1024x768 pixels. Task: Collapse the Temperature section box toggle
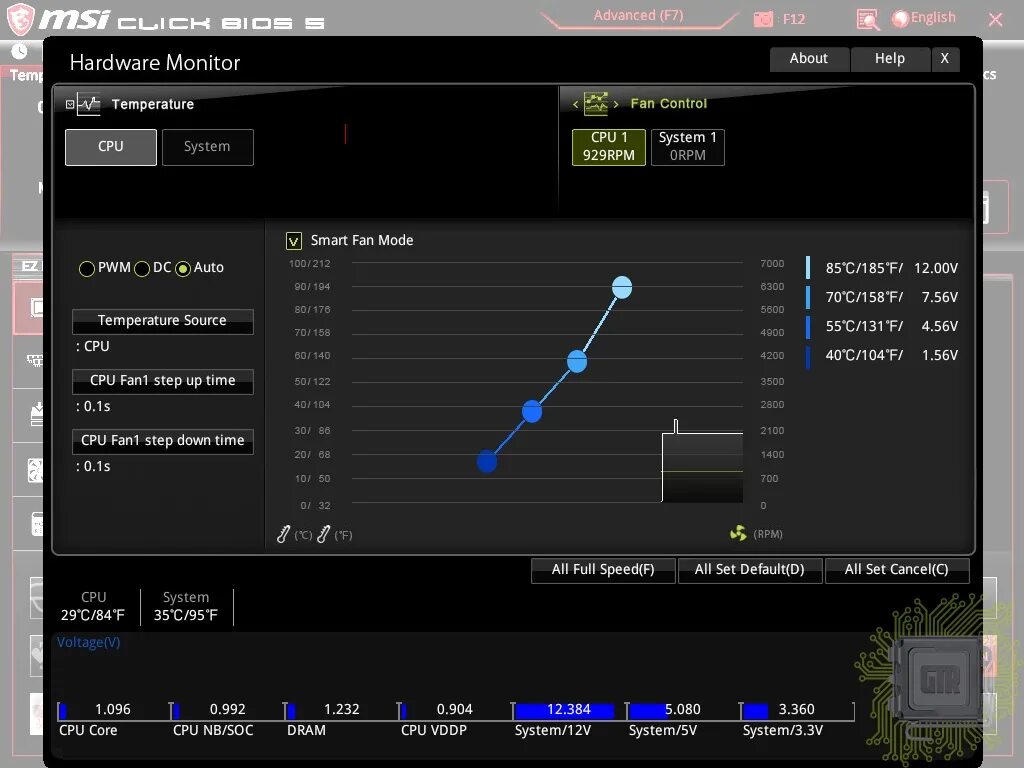point(70,104)
